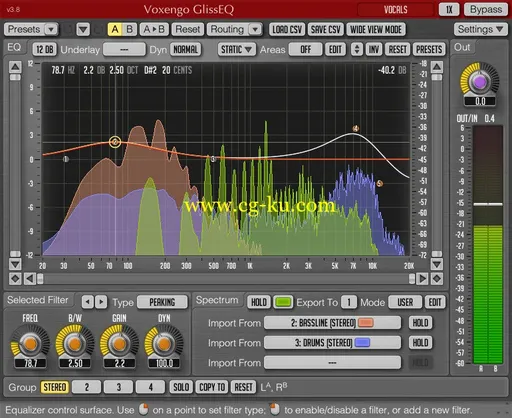Click the VOCALS instance name field

395,9
